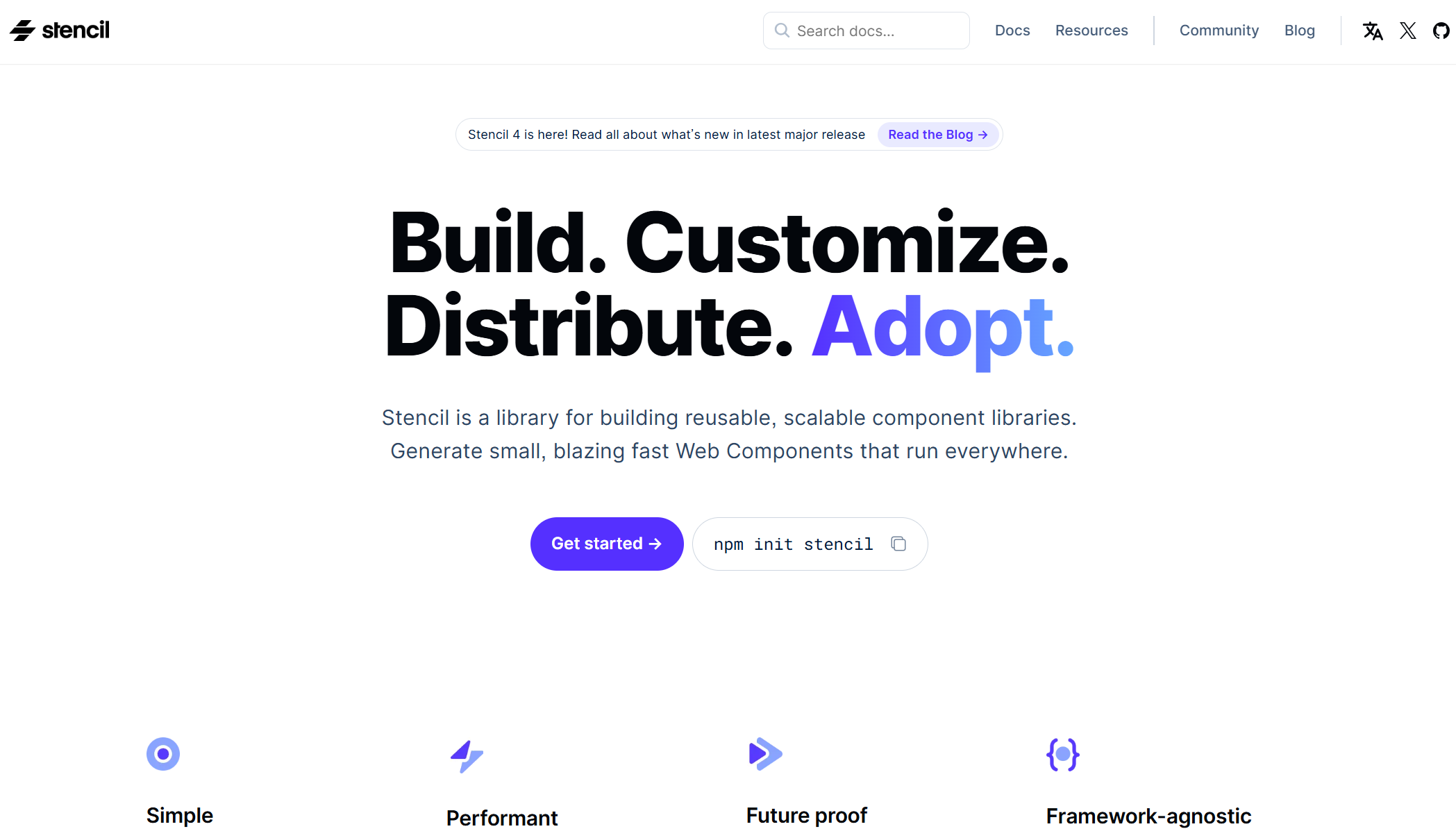The image size is (1456, 838).
Task: Click the Framework-agnostic brackets icon
Action: [x=1063, y=754]
